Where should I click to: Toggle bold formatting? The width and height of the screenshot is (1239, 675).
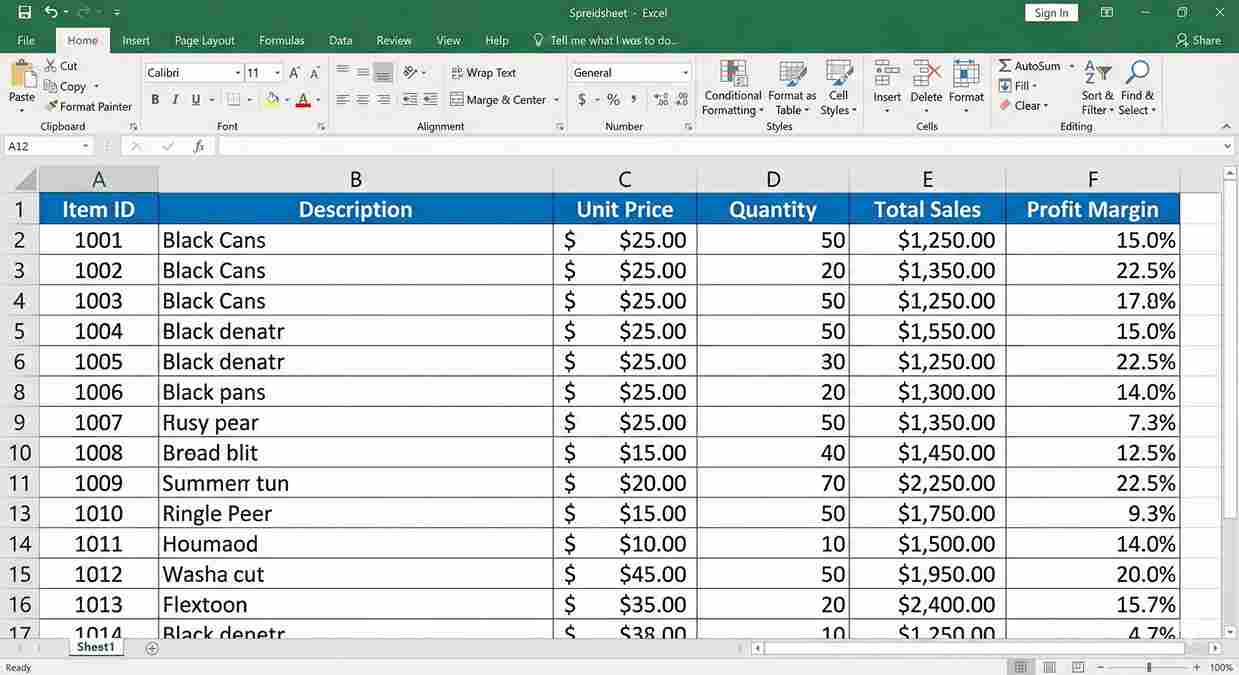pyautogui.click(x=155, y=100)
